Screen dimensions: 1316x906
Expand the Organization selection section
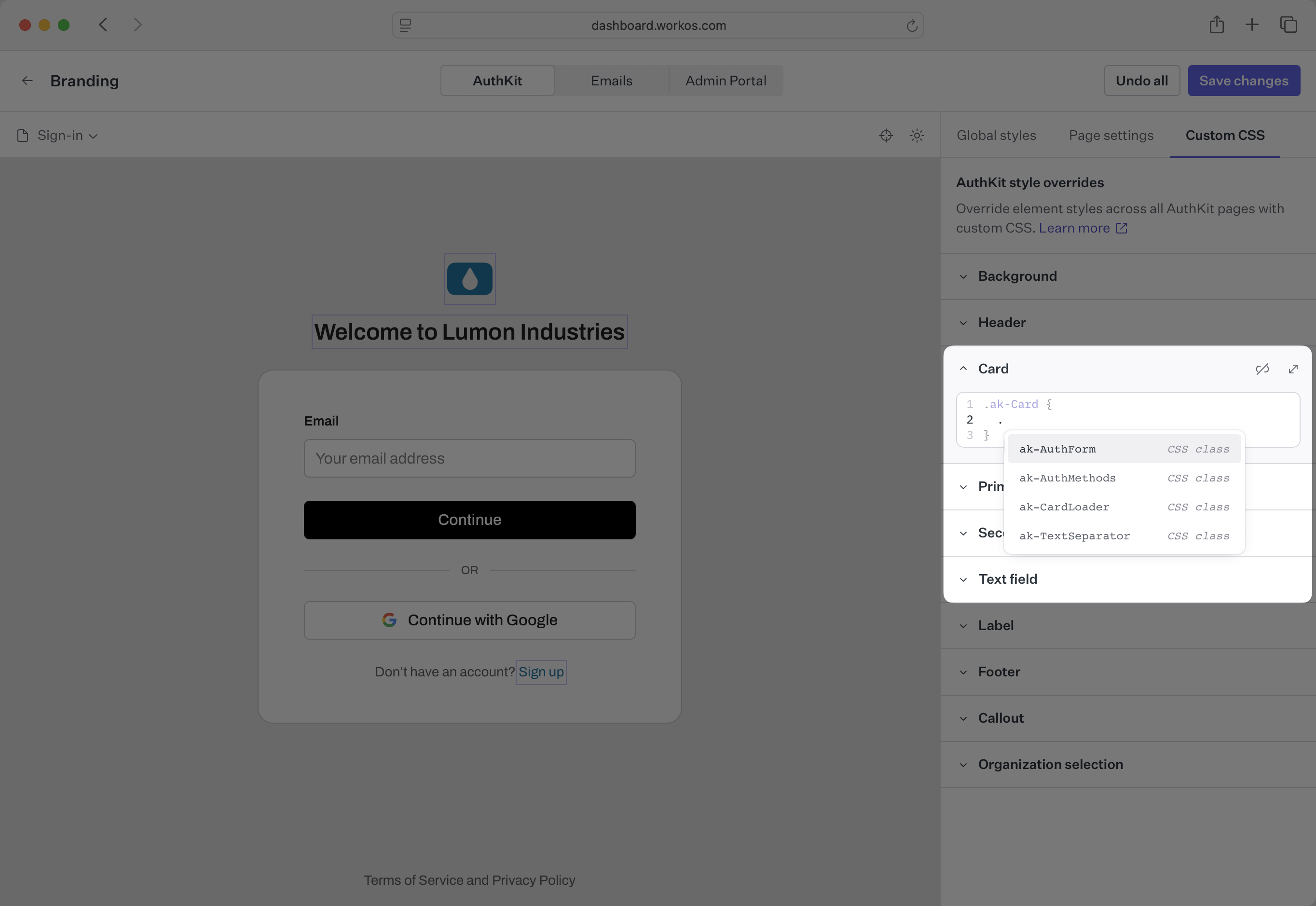click(x=1050, y=765)
